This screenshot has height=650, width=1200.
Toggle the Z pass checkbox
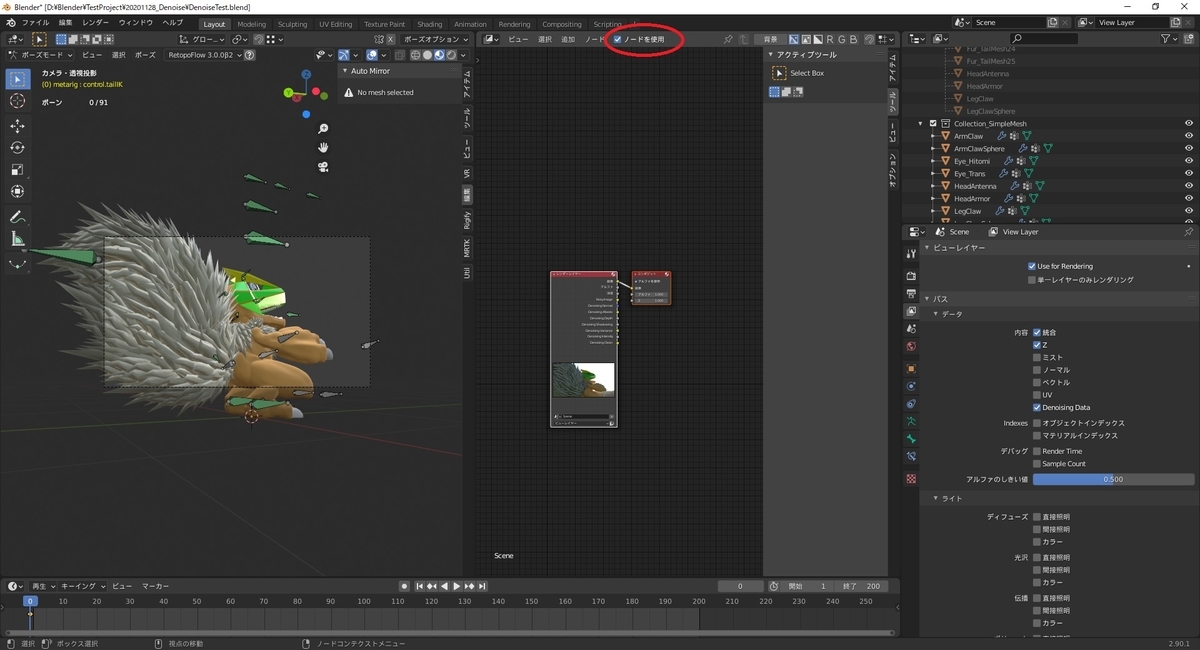tap(1037, 345)
